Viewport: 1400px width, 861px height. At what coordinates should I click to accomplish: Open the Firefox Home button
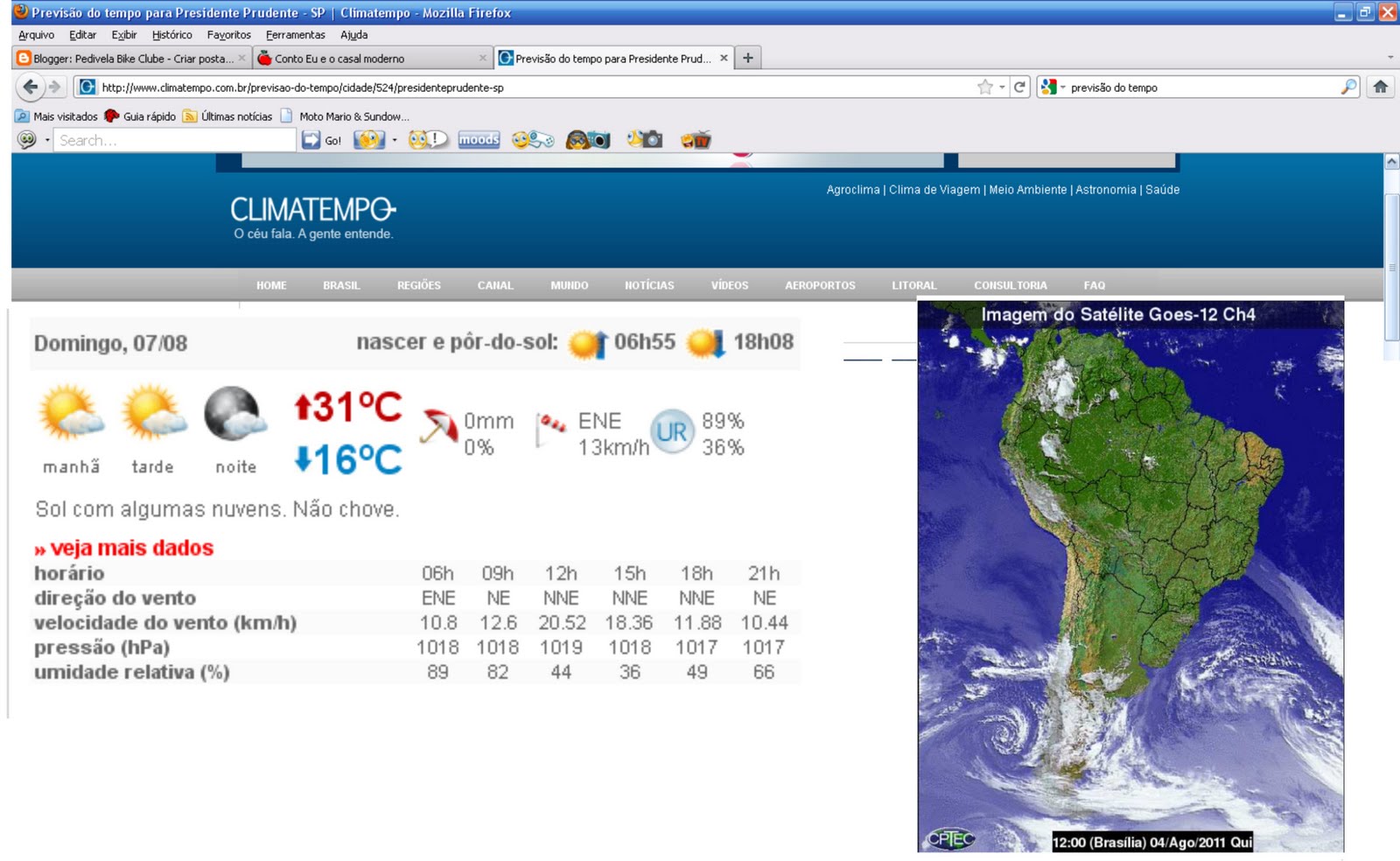coord(1381,87)
